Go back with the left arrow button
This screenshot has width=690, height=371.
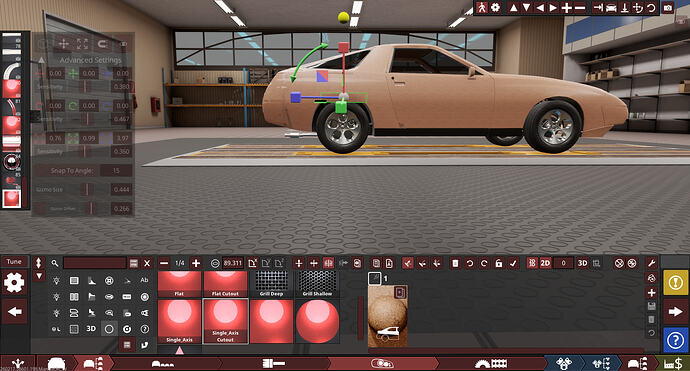[14, 312]
